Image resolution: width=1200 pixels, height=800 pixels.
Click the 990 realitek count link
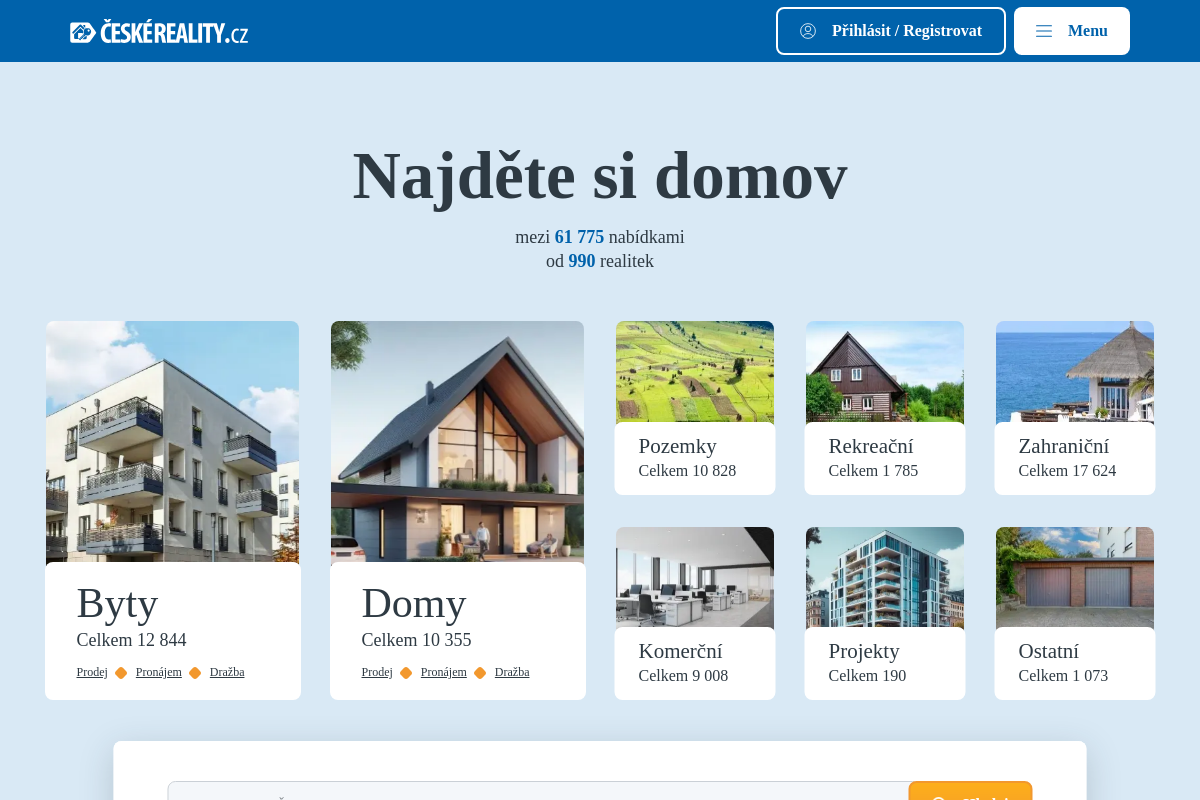pos(581,260)
